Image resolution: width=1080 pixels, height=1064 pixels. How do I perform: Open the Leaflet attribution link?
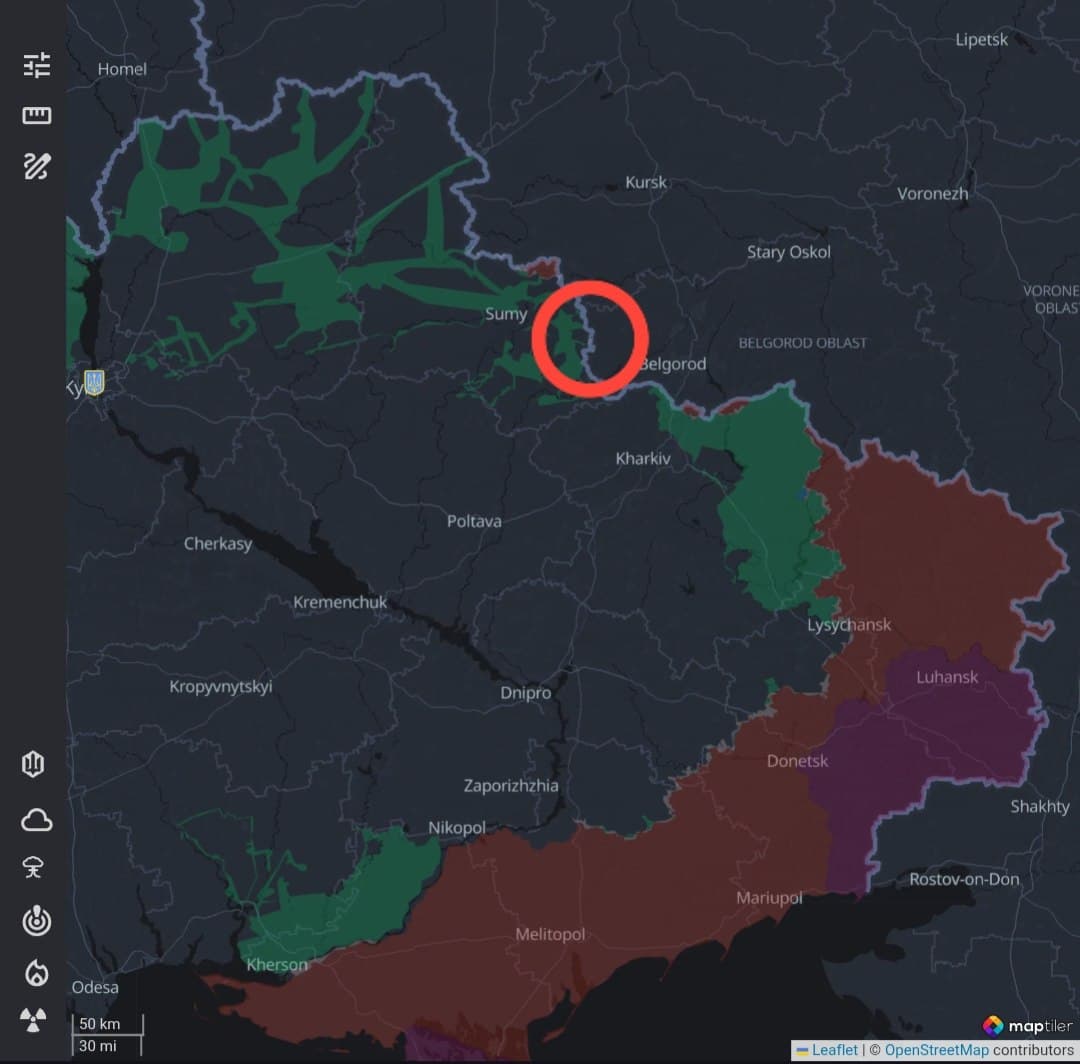(834, 1050)
